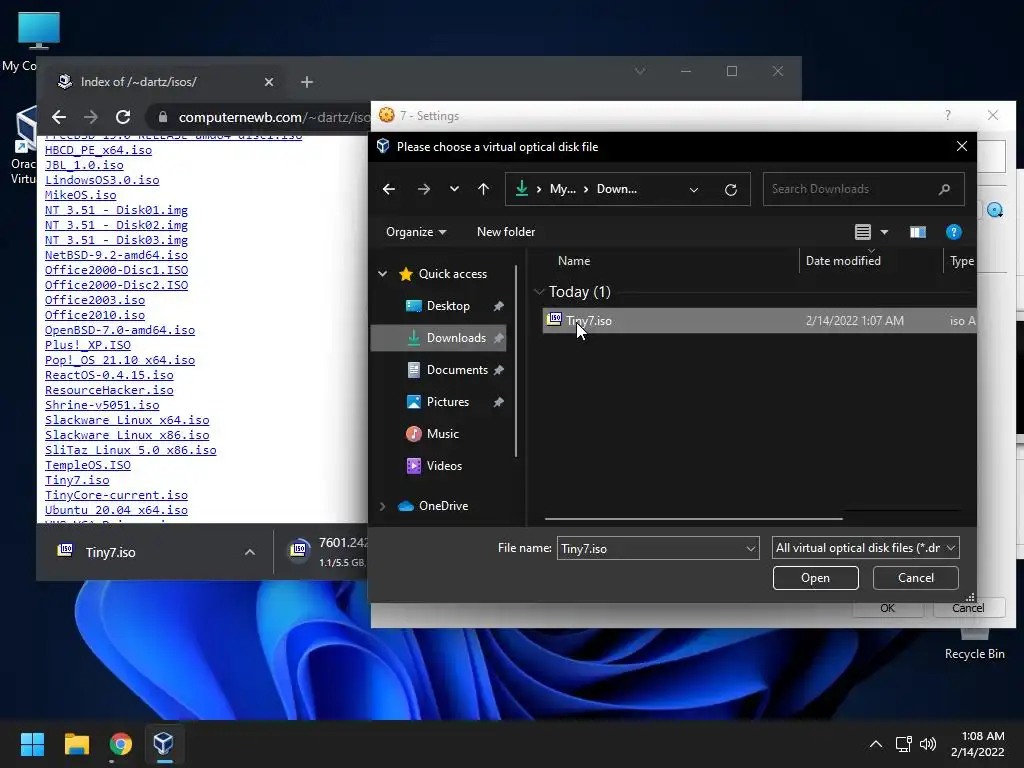Open recent locations chevron in file dialog

click(454, 189)
